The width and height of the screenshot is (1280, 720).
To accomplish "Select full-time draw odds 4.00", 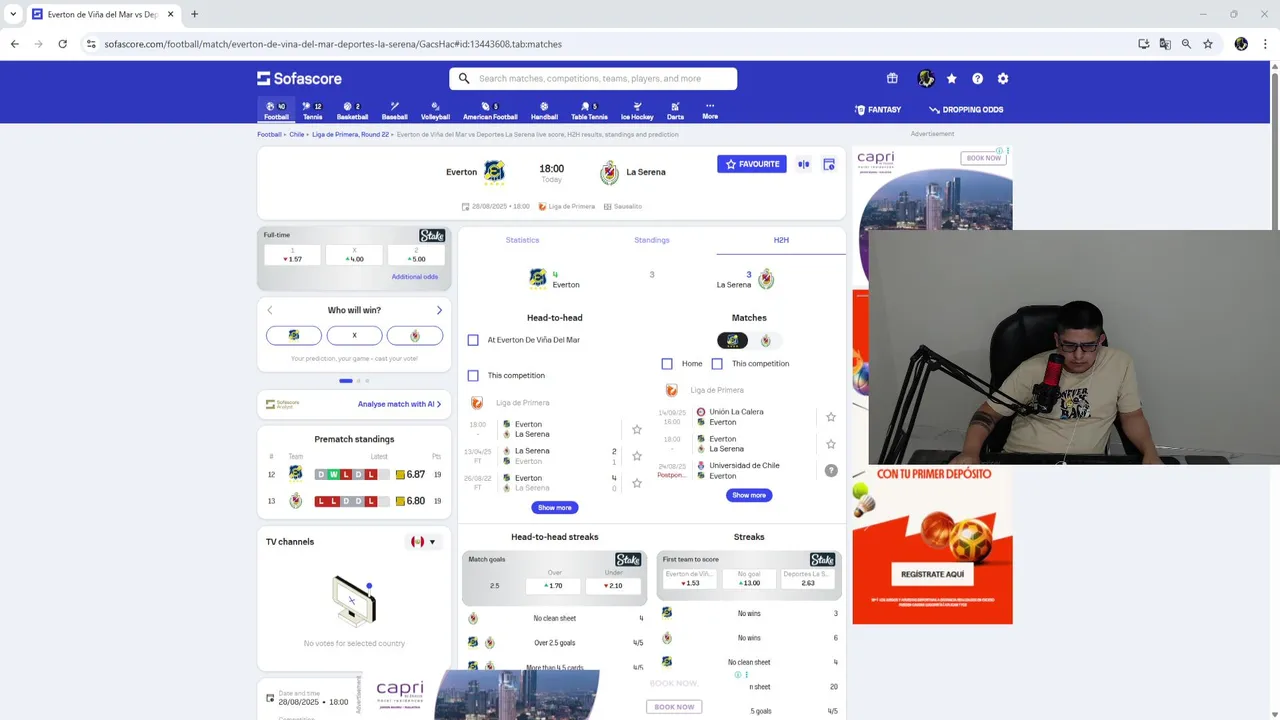I will point(354,255).
